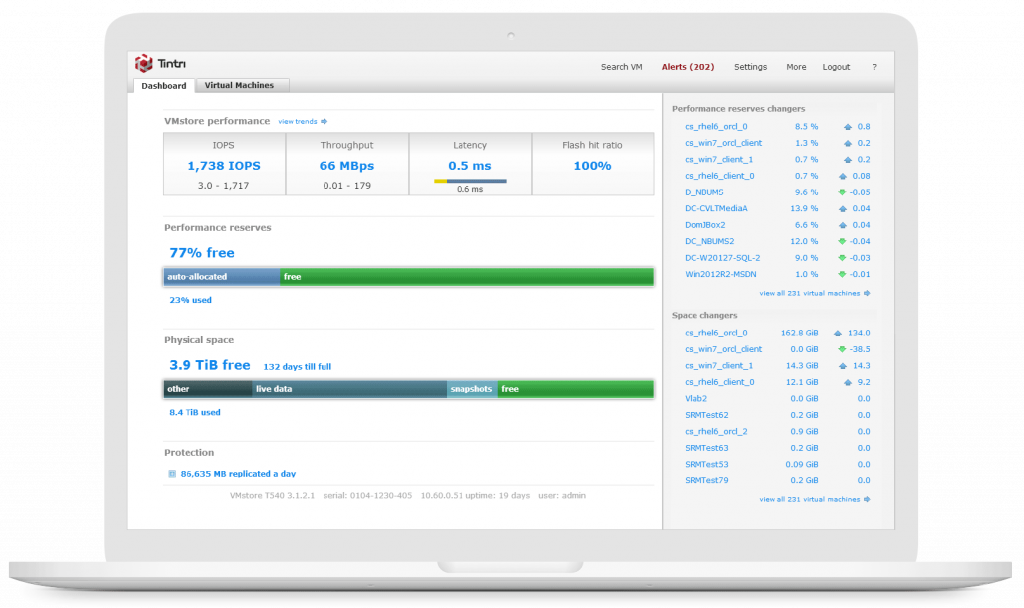Click auto-allocated segment of performance reserves bar
This screenshot has width=1024, height=608.
pos(221,277)
